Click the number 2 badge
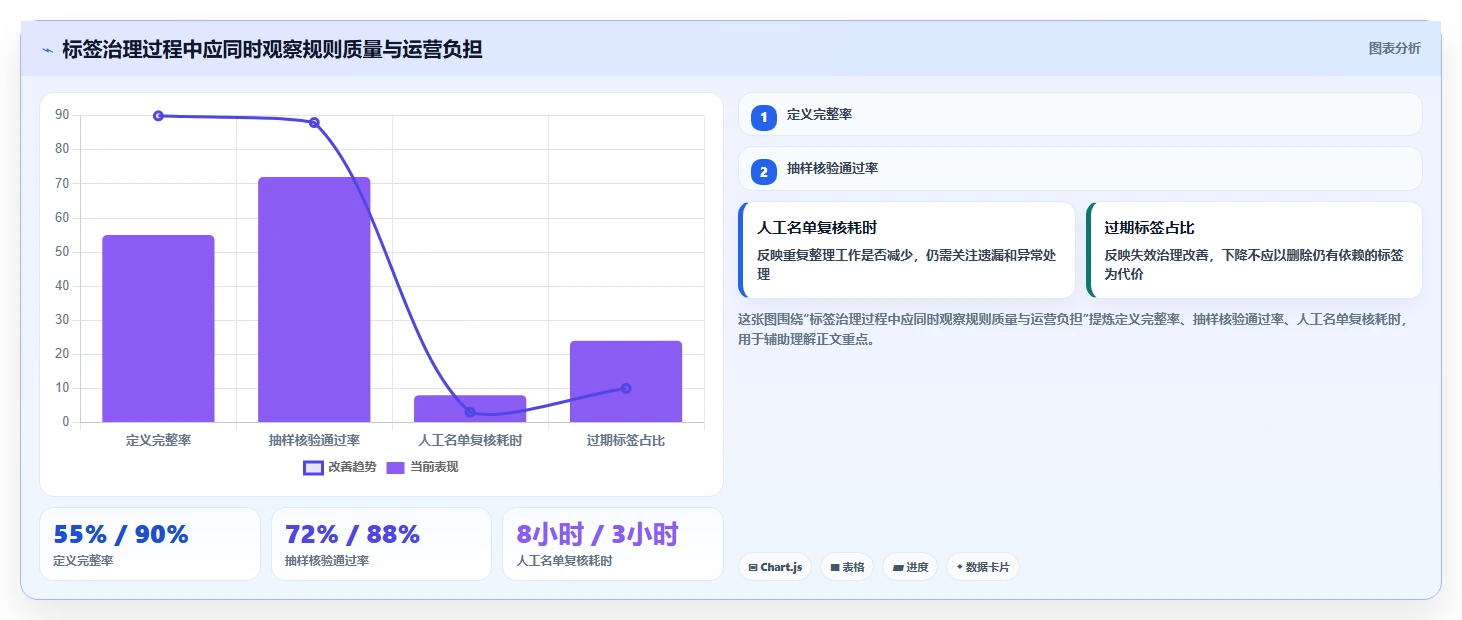The image size is (1462, 620). 764,172
